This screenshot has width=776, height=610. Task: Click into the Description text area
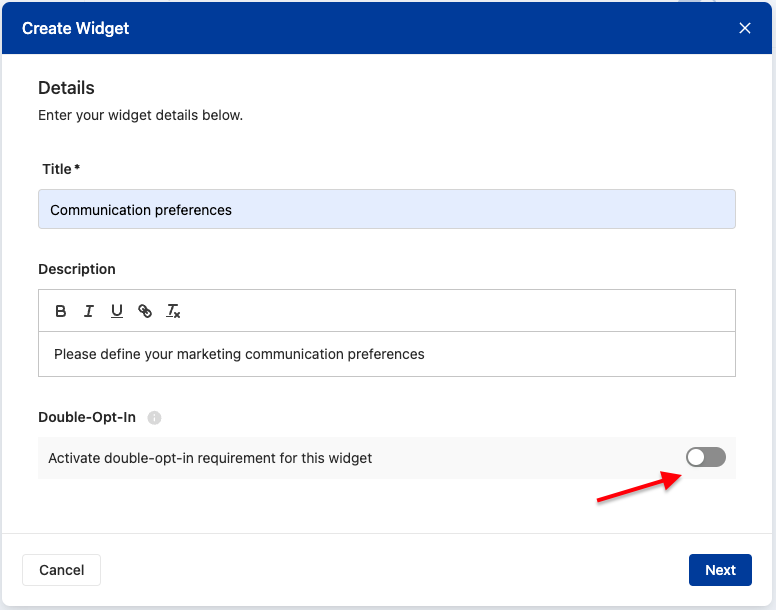tap(387, 354)
